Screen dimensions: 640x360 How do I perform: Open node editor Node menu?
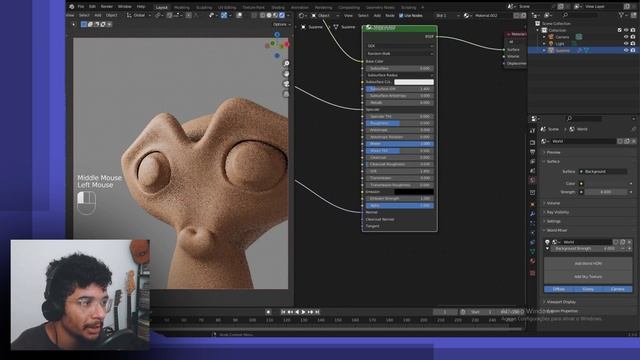390,16
